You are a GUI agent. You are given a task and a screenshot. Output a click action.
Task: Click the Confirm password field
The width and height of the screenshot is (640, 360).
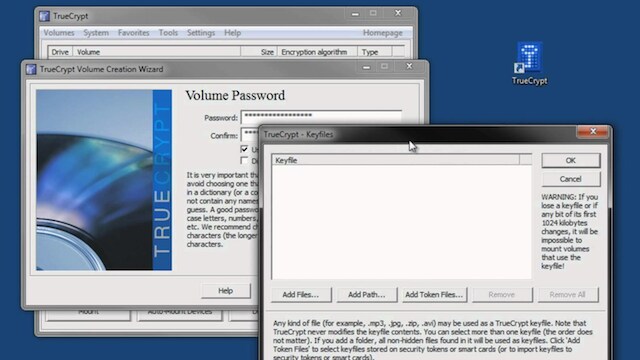(250, 135)
